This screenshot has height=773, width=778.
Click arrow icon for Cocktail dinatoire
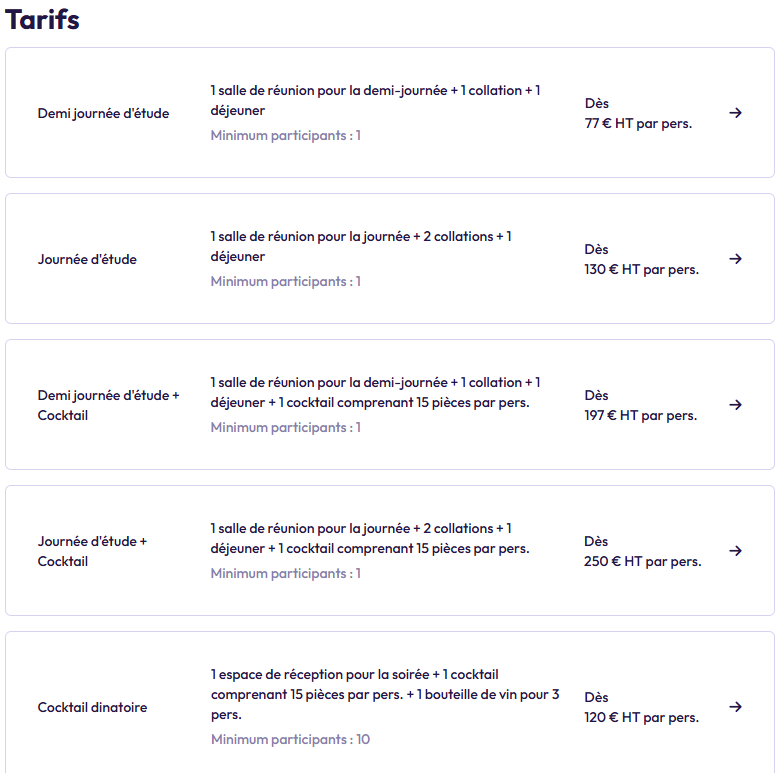pyautogui.click(x=735, y=707)
